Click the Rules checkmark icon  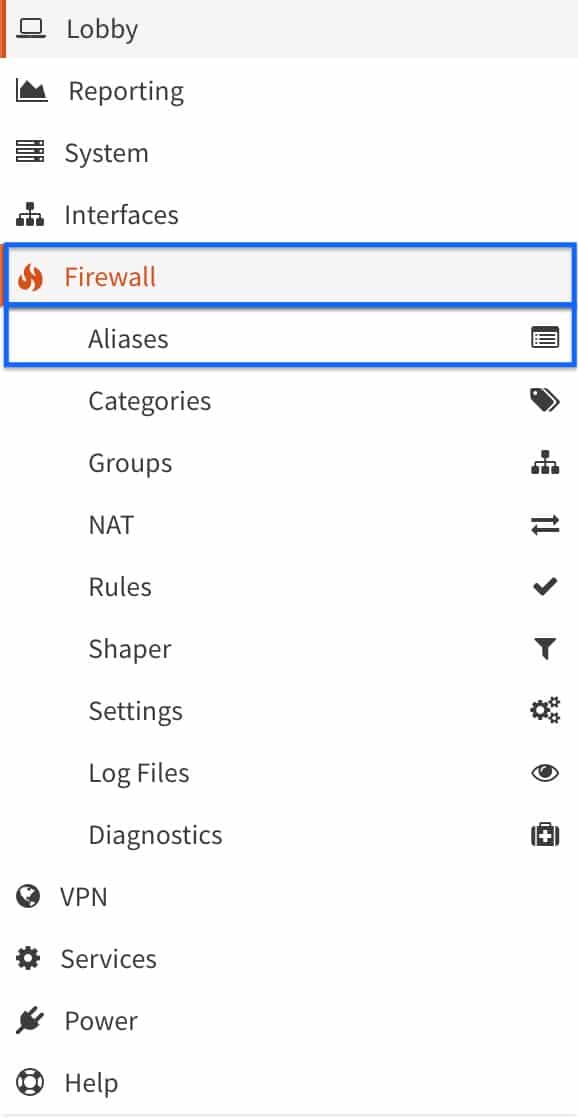(545, 587)
